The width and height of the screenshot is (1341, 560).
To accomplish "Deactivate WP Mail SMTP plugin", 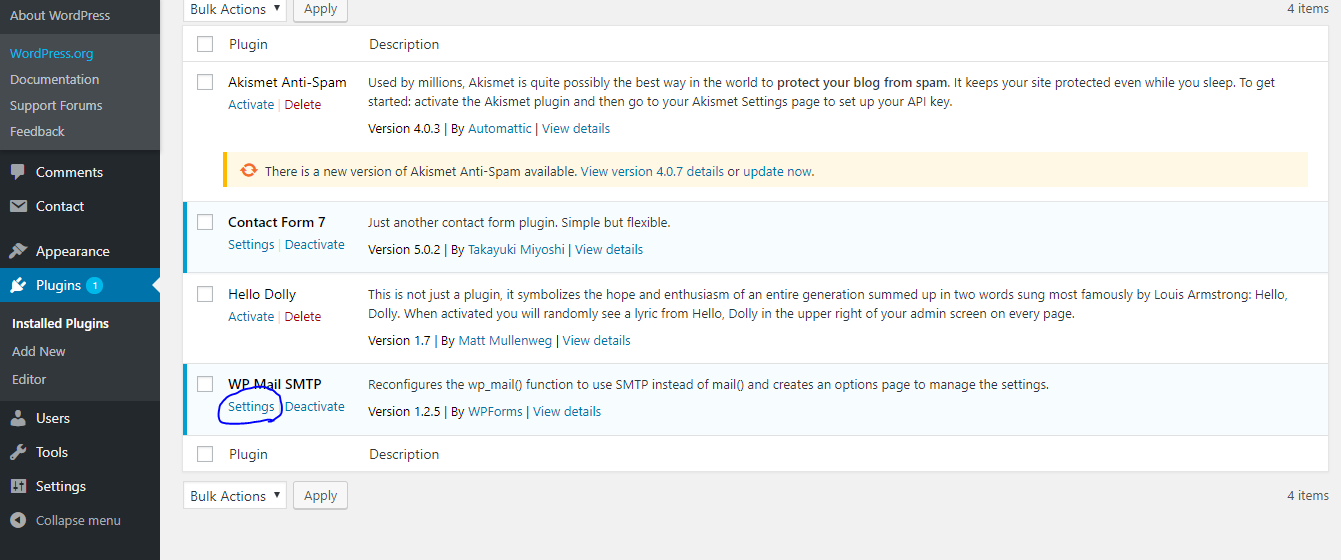I will (x=315, y=406).
